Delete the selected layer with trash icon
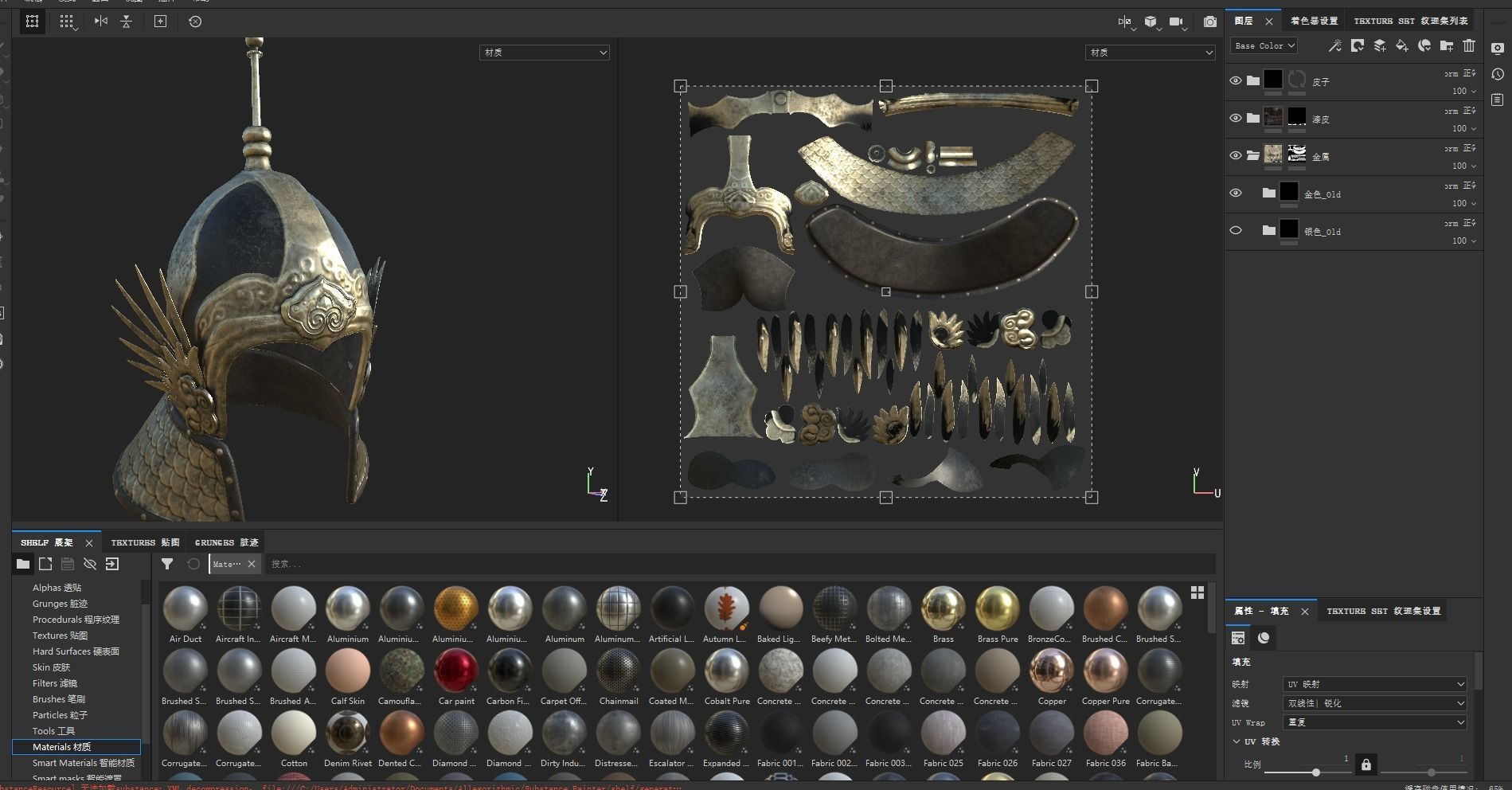 tap(1469, 46)
